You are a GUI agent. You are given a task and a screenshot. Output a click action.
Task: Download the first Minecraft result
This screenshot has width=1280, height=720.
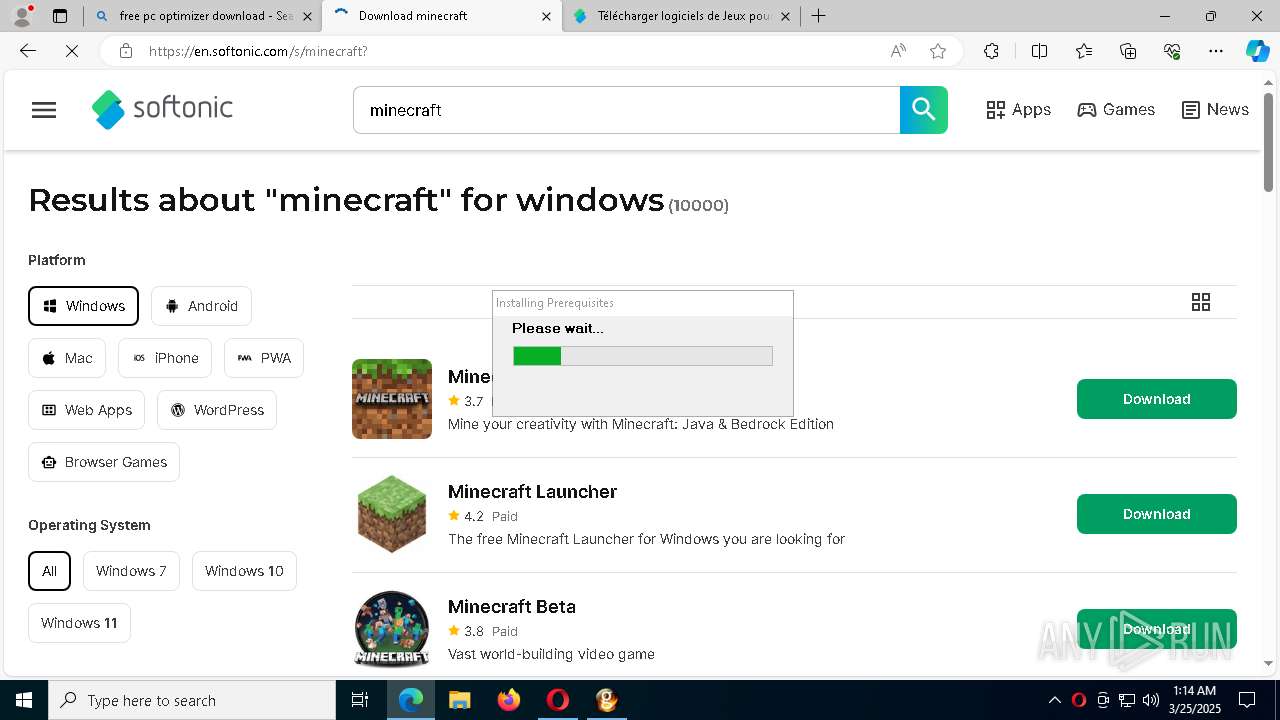(x=1156, y=399)
